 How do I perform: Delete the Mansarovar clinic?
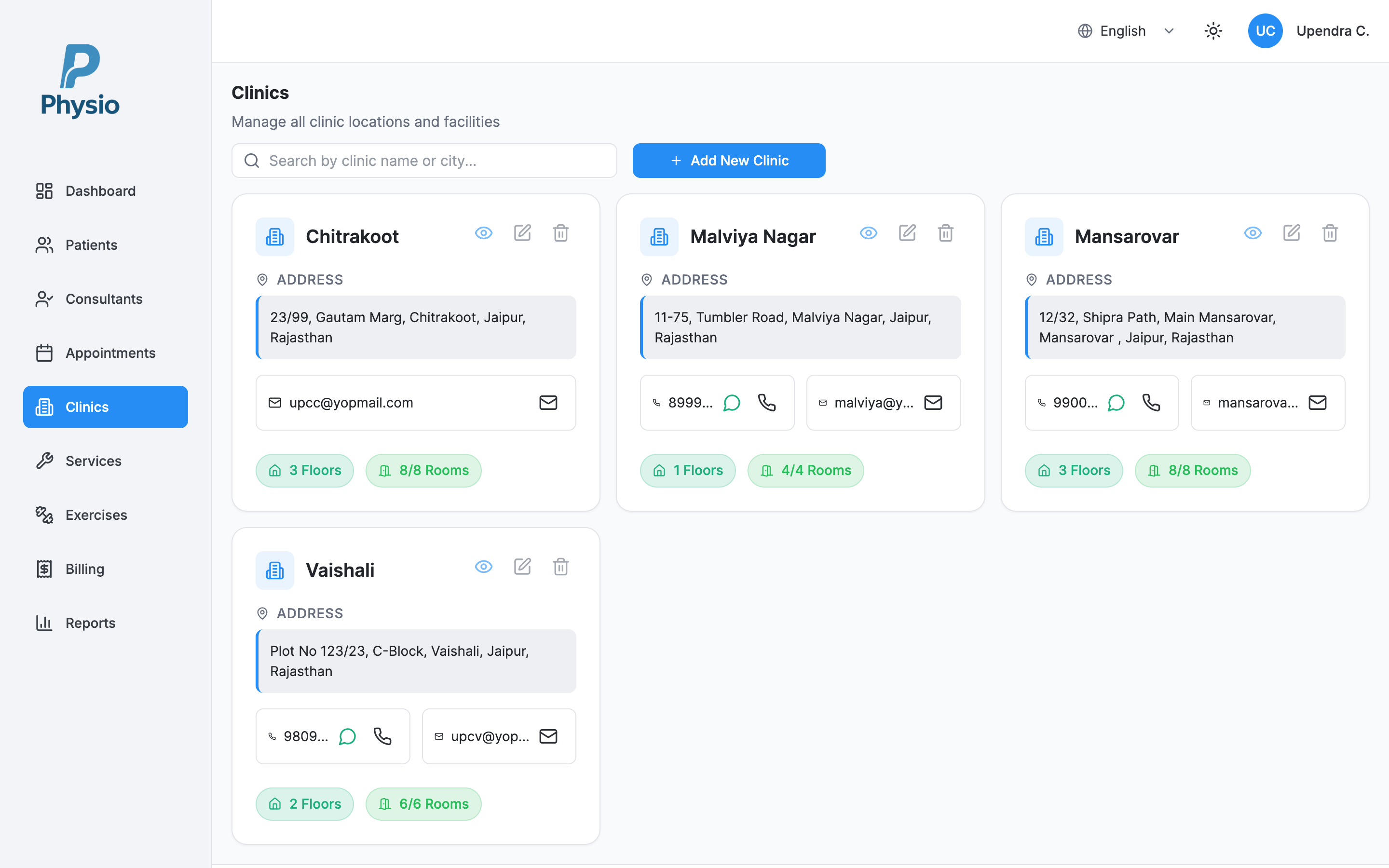point(1330,233)
